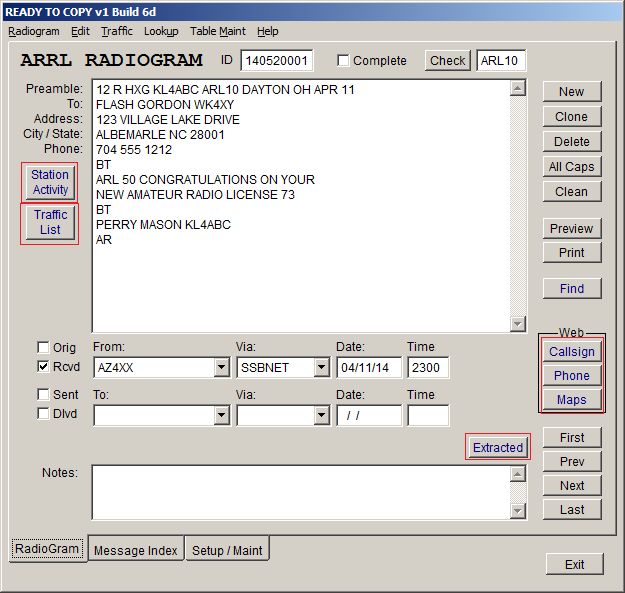Expand the empty To station dropdown
This screenshot has height=593, width=625.
click(221, 416)
